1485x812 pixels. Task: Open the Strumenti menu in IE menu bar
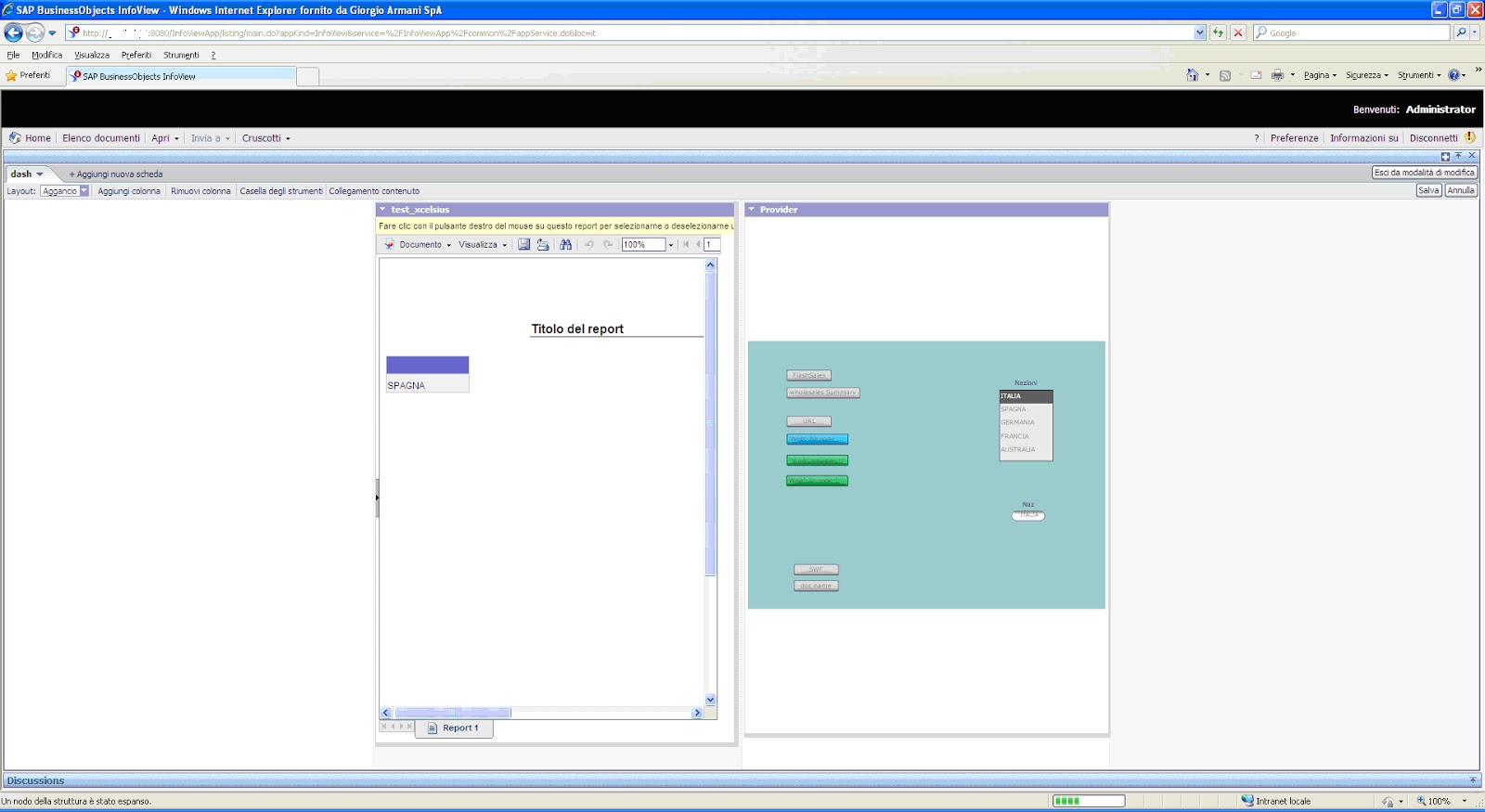(181, 55)
